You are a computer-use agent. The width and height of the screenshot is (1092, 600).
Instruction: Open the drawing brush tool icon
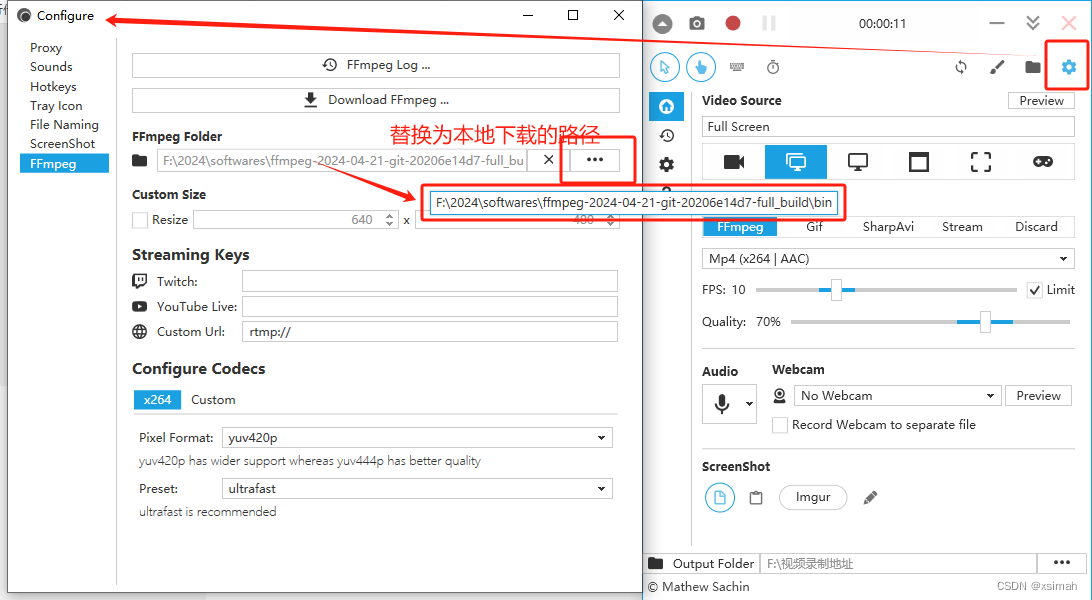pos(997,68)
